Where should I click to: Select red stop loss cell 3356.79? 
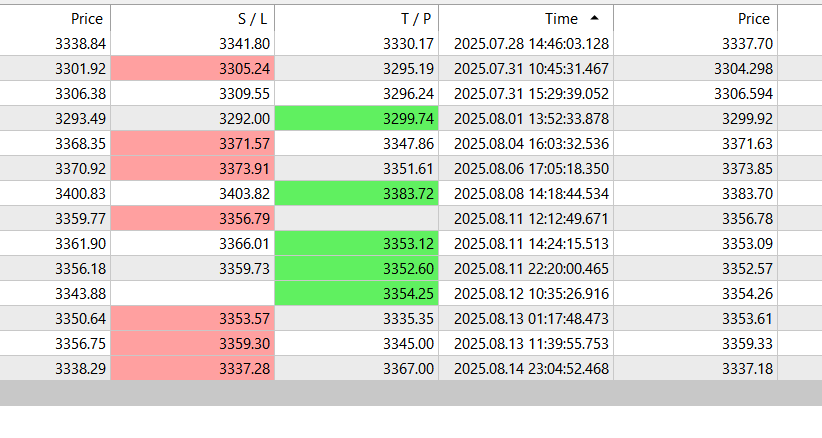[193, 218]
